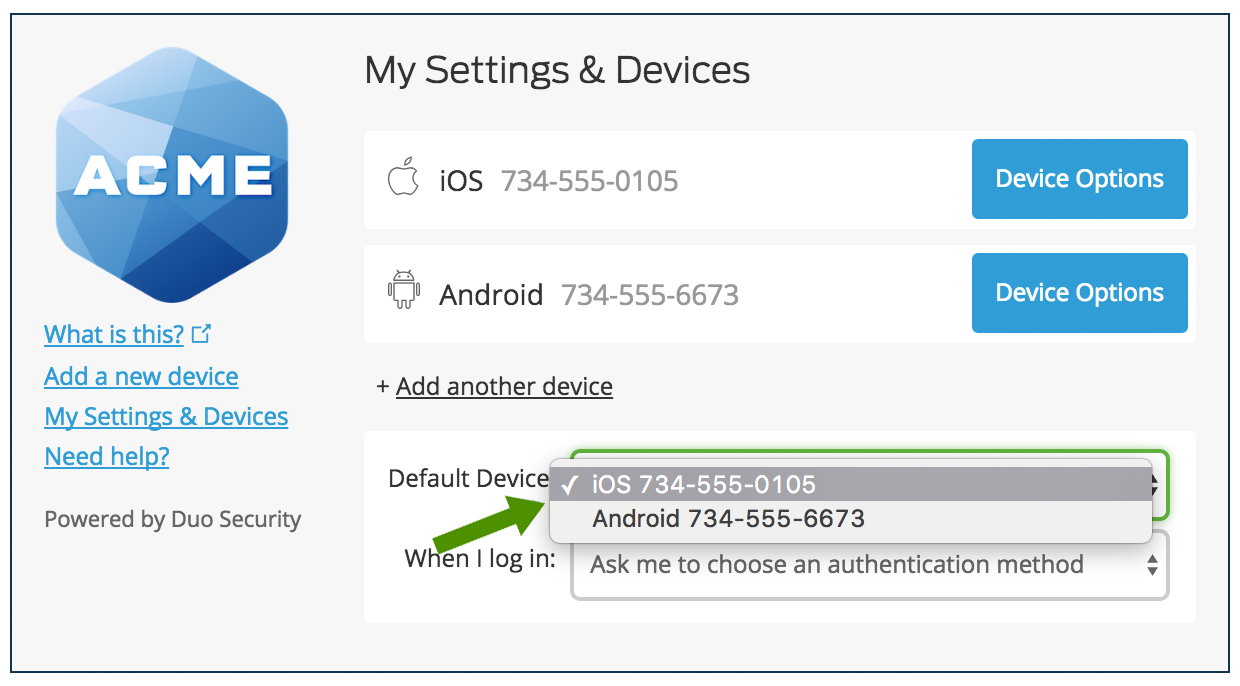Click the "Add another device" link

[x=504, y=386]
